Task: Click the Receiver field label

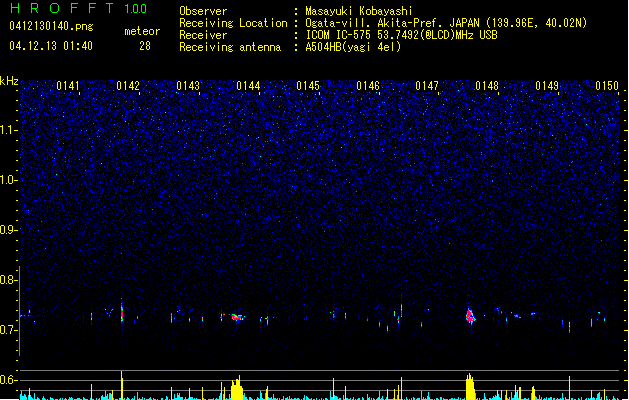Action: (x=203, y=35)
